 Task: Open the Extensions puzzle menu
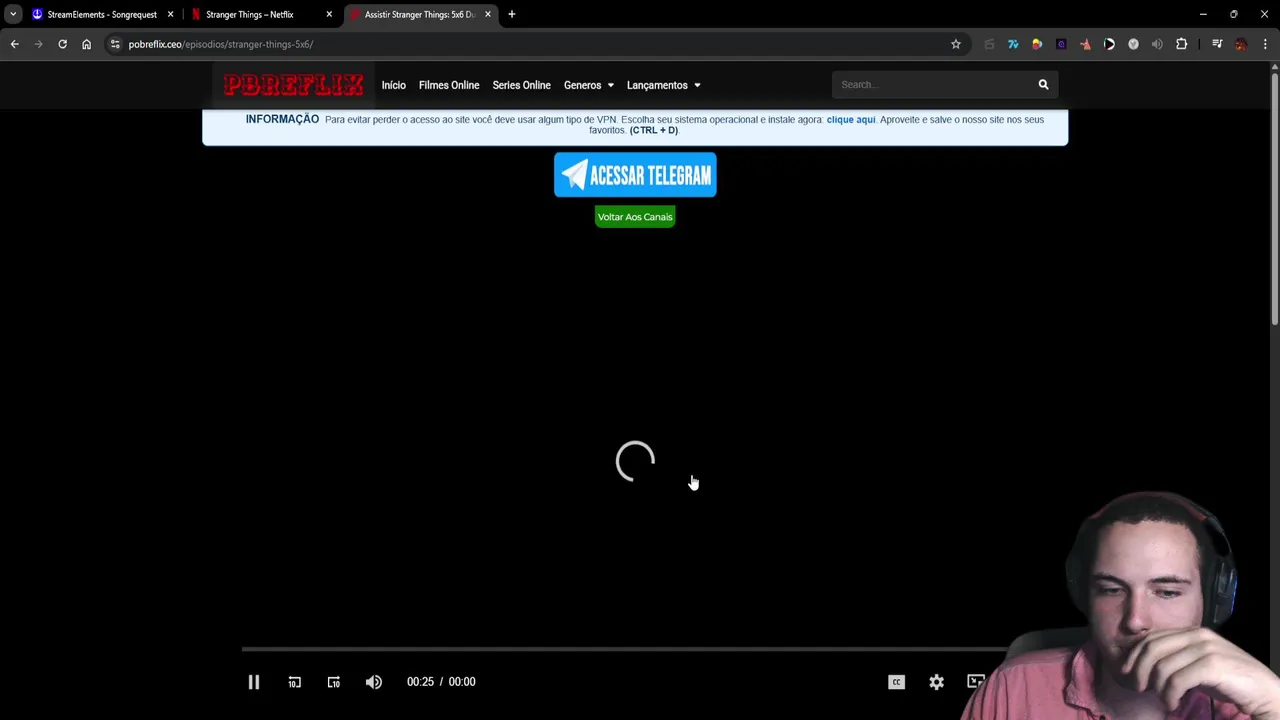coord(1181,44)
